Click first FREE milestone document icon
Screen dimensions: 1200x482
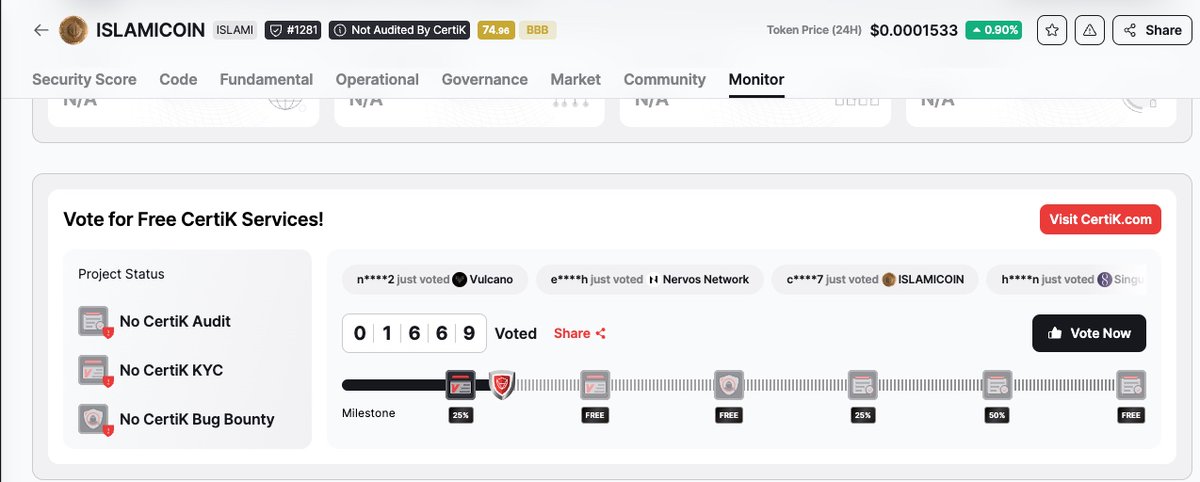[x=594, y=385]
